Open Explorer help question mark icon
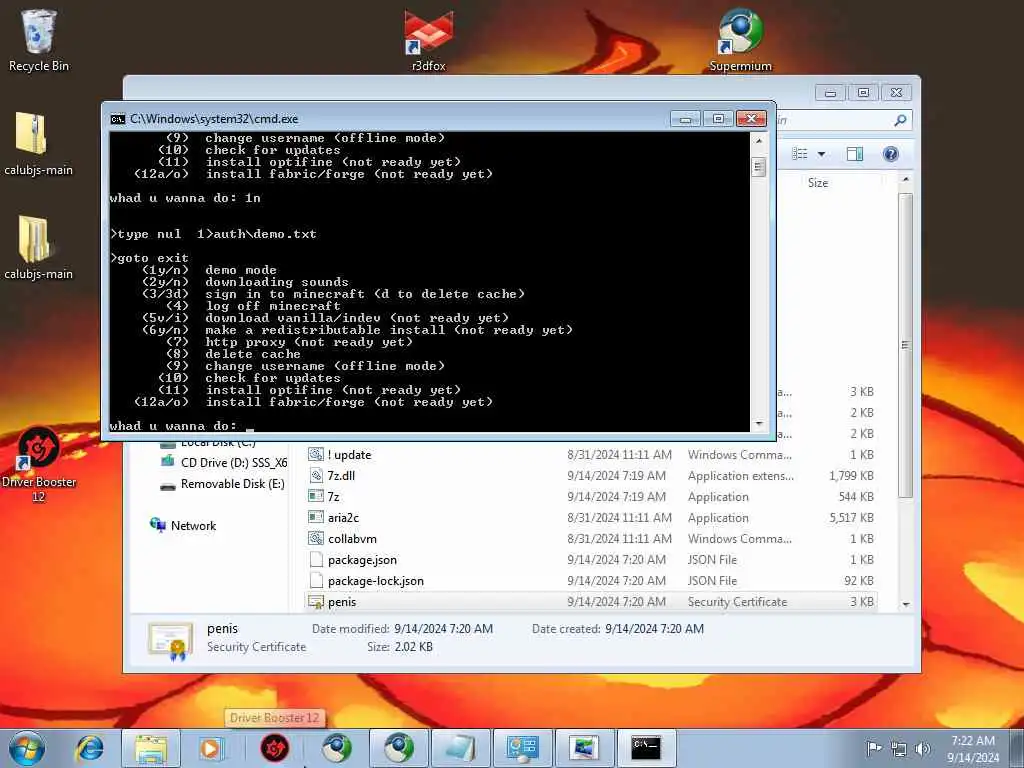The image size is (1024, 768). pyautogui.click(x=891, y=154)
